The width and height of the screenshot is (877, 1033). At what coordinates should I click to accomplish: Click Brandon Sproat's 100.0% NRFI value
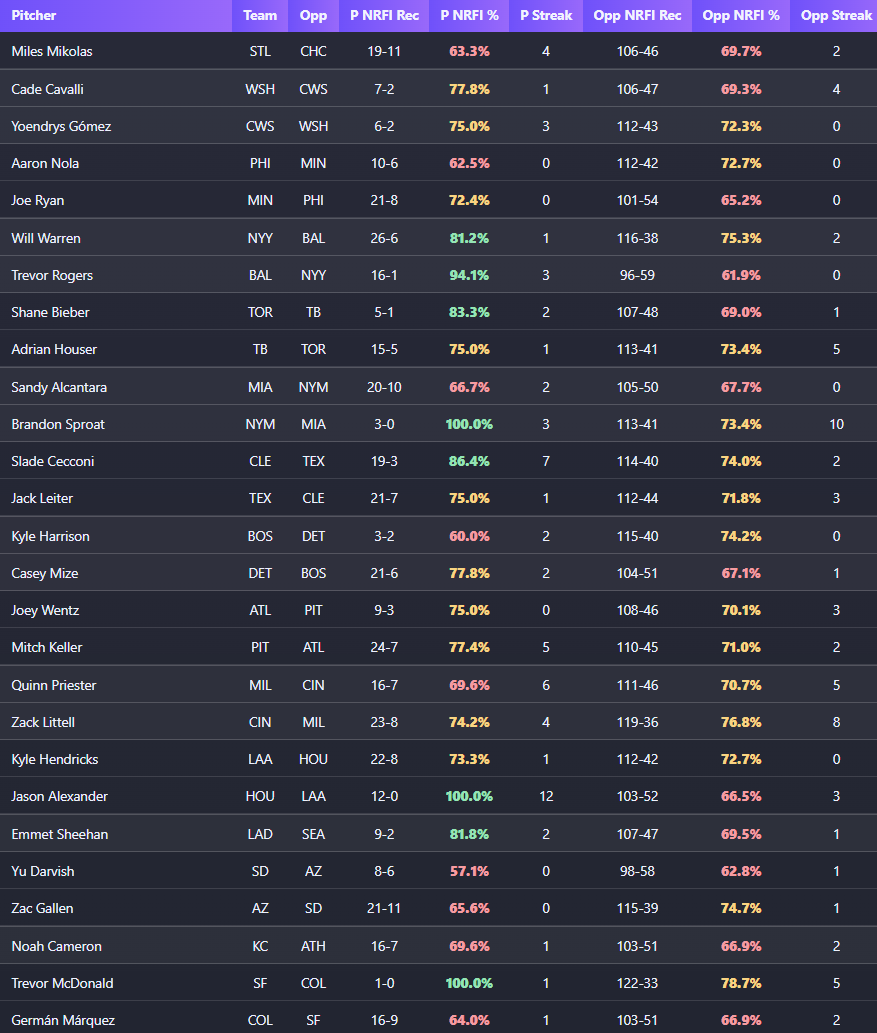click(469, 424)
